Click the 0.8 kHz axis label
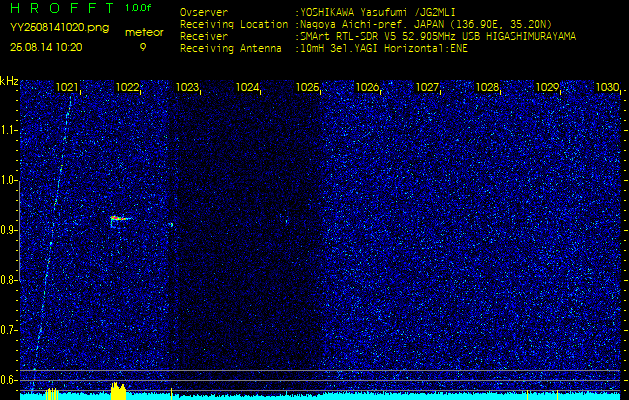 8,280
